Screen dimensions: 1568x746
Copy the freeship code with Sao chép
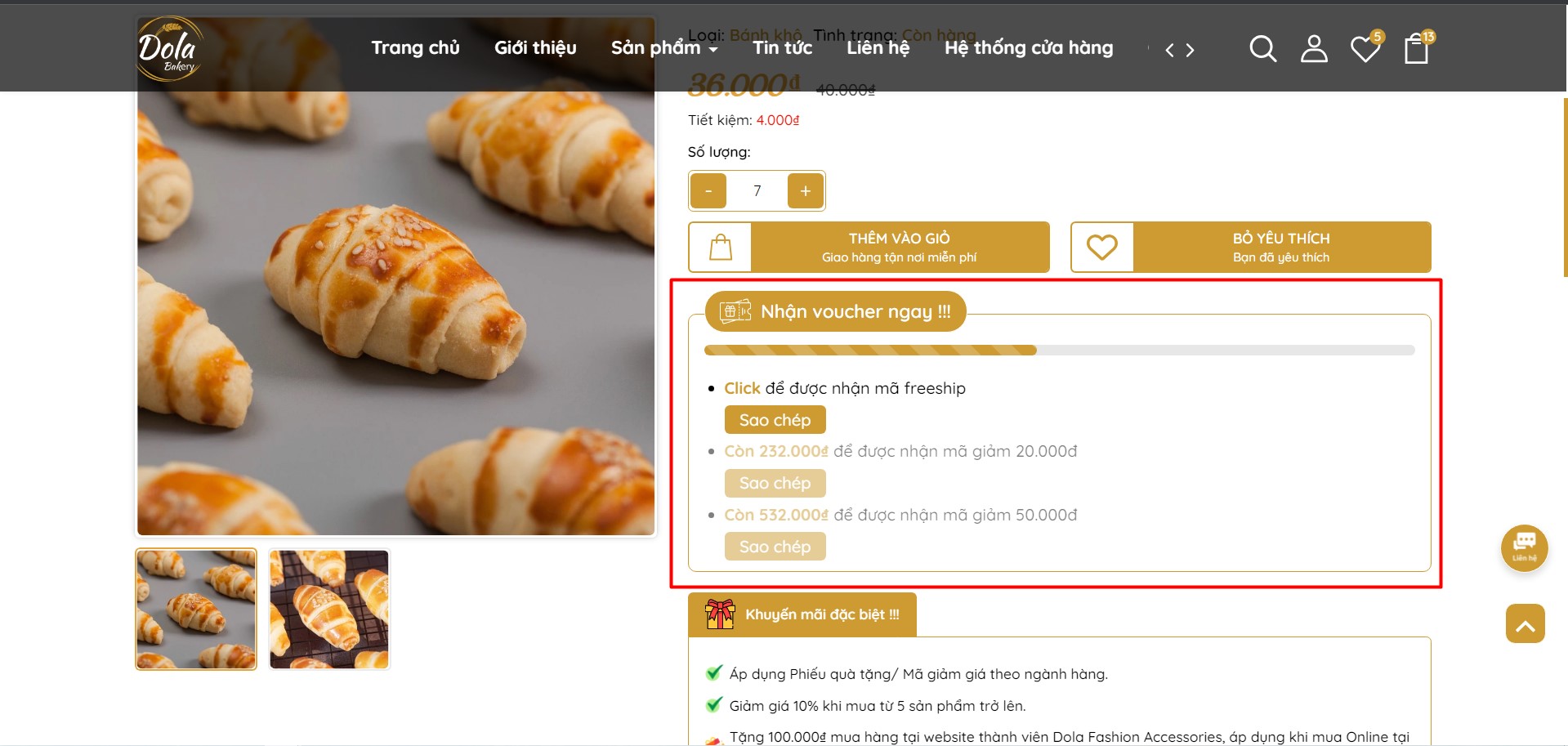(775, 420)
